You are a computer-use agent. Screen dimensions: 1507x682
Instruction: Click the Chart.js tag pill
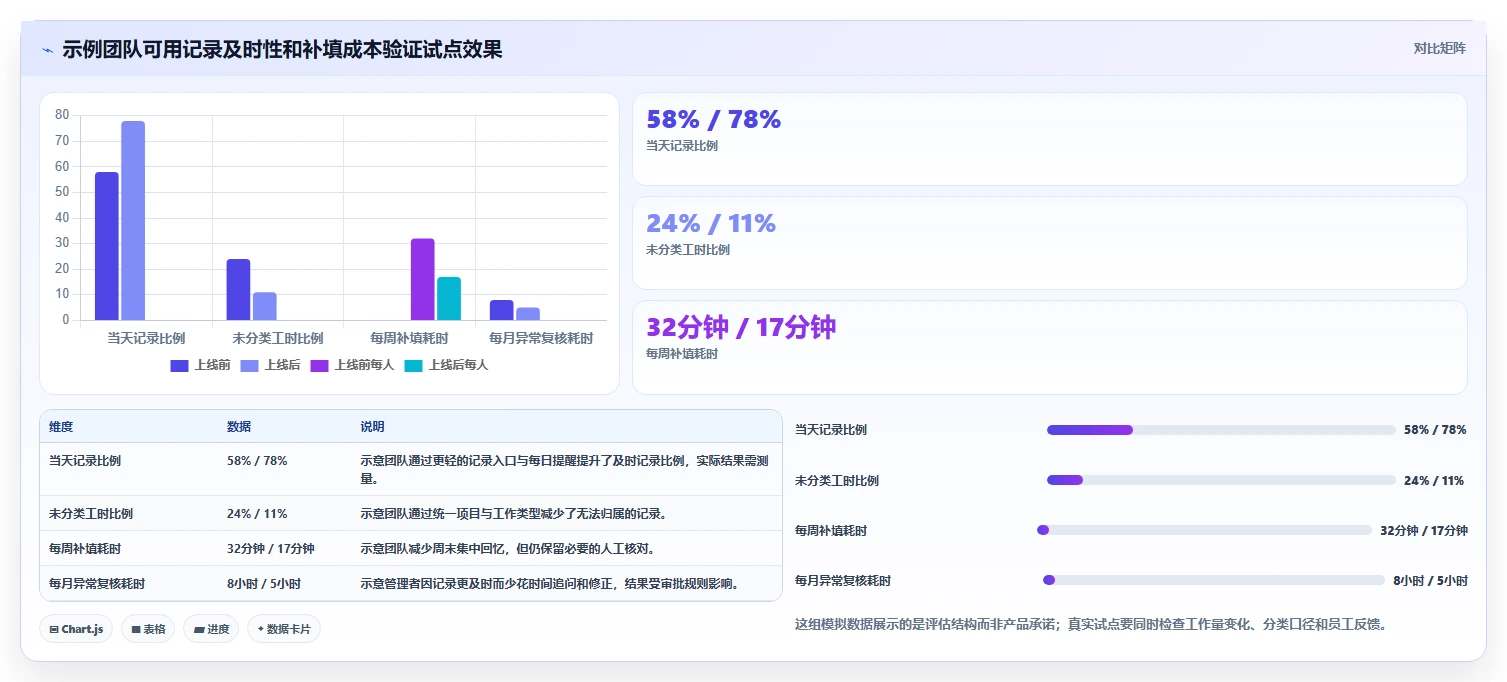pos(76,629)
